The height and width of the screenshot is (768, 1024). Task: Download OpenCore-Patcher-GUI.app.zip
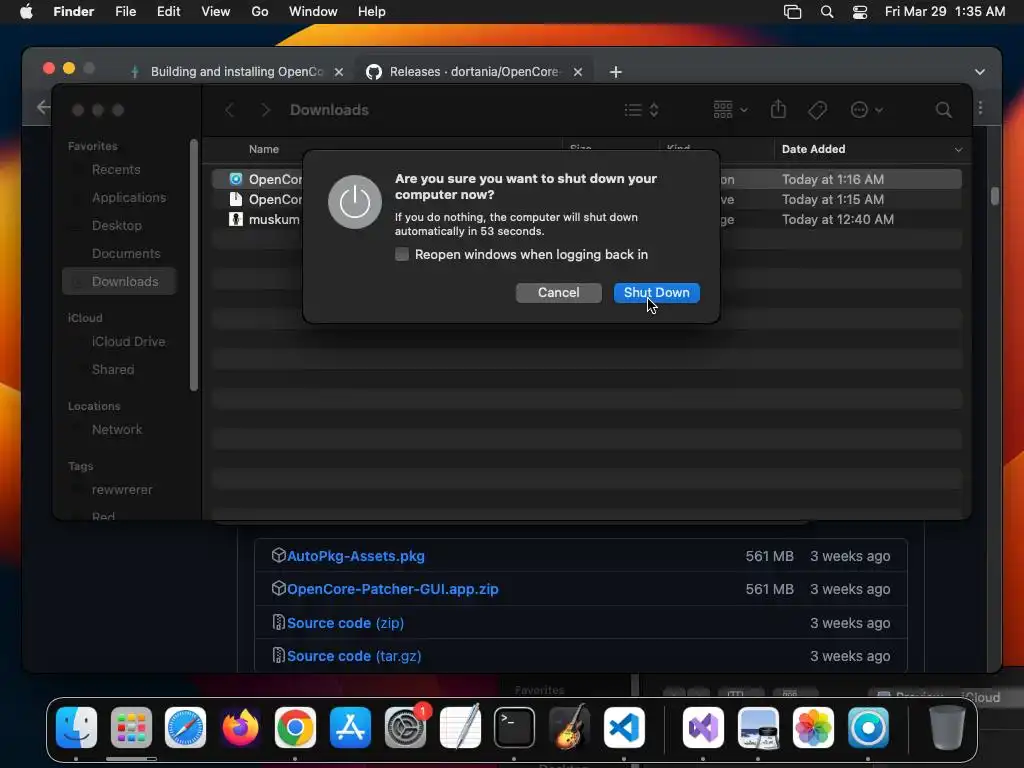[x=392, y=589]
